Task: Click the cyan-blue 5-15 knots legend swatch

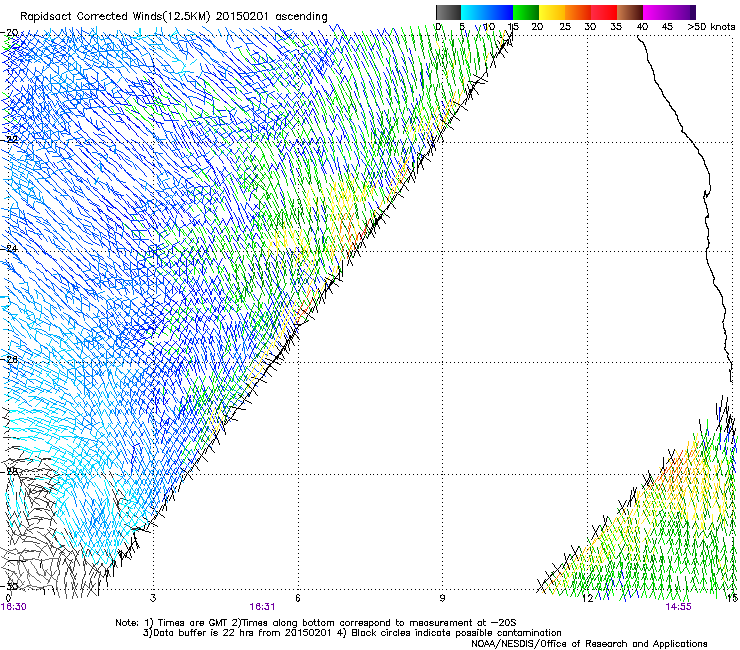Action: tap(487, 12)
